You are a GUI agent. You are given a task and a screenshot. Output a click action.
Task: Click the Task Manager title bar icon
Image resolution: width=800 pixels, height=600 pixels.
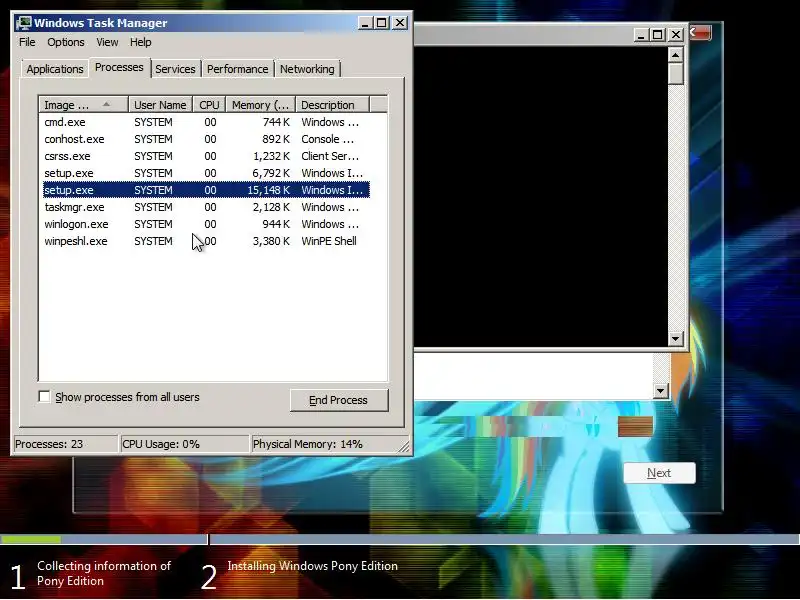point(23,23)
